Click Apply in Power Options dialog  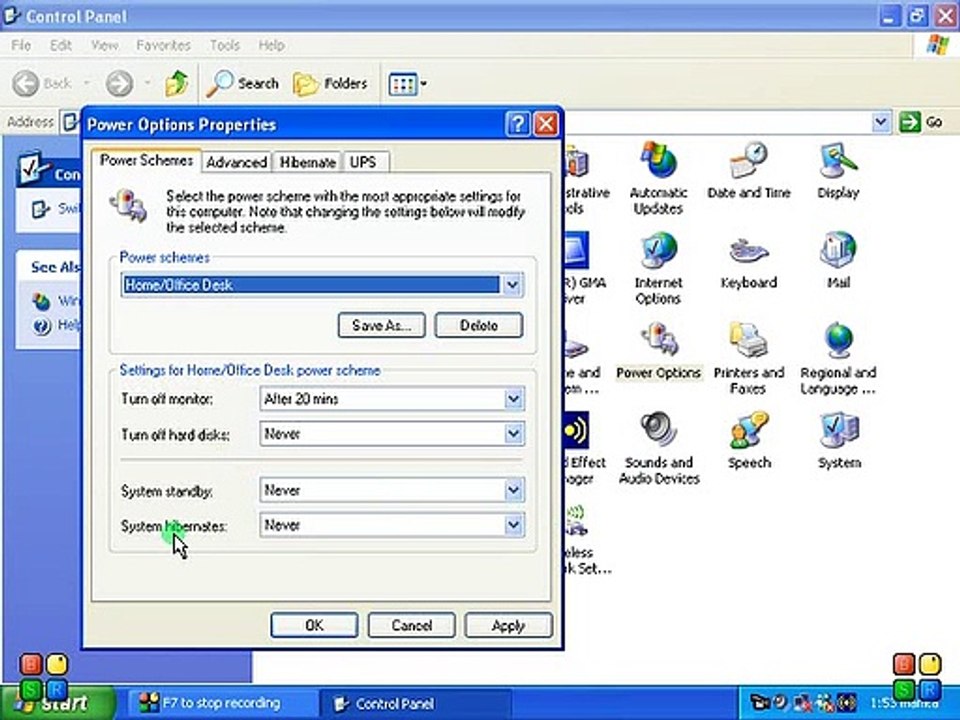pos(508,625)
